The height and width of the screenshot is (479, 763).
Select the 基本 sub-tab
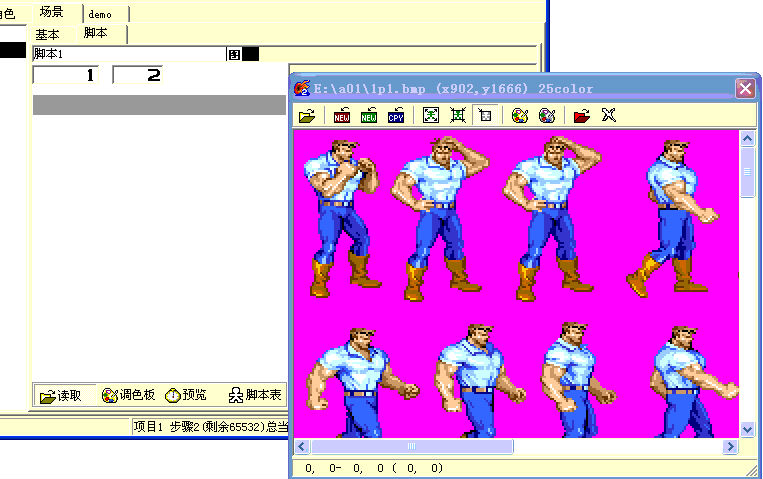[47, 35]
